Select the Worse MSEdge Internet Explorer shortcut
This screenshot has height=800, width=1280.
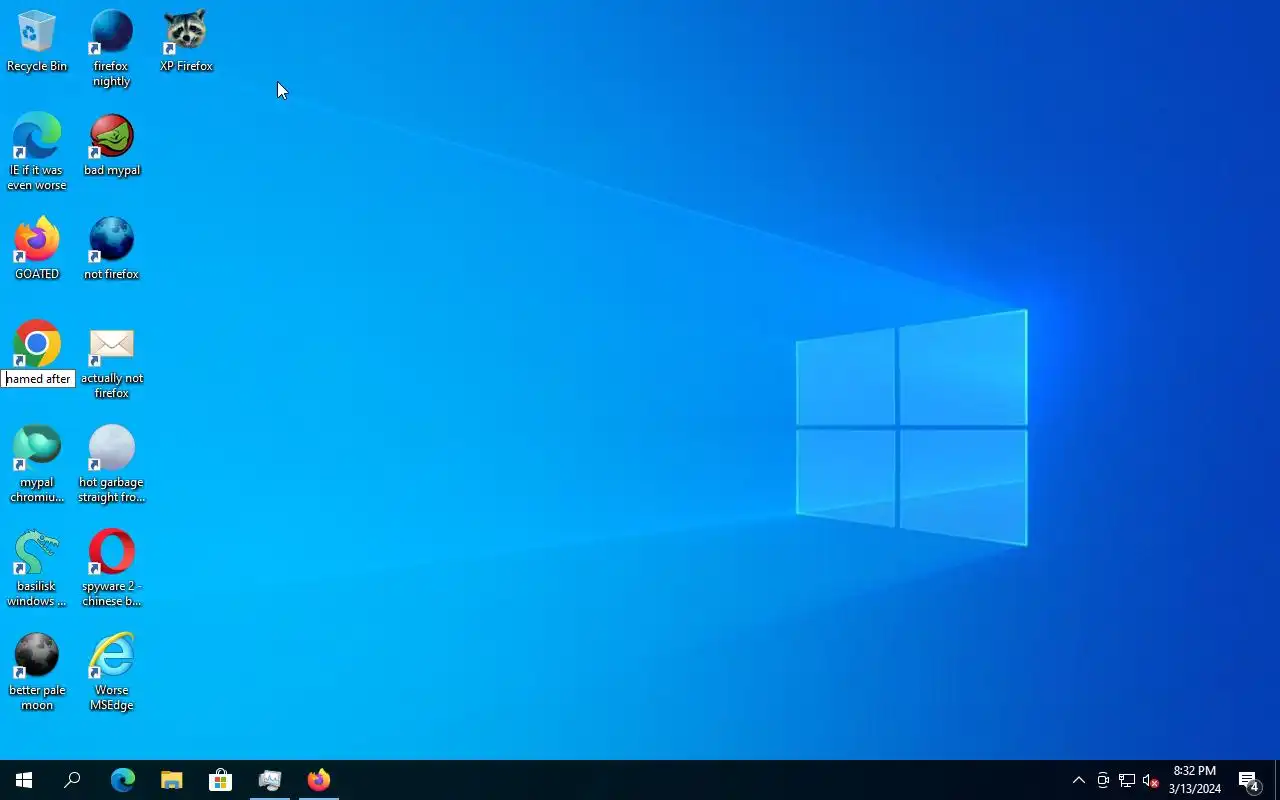[111, 672]
